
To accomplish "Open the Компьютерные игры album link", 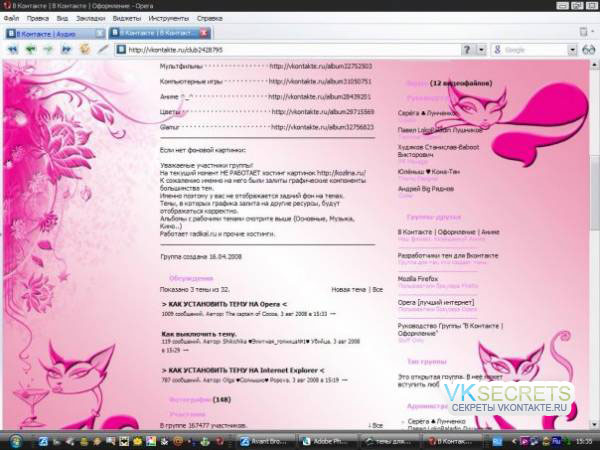I will point(320,82).
